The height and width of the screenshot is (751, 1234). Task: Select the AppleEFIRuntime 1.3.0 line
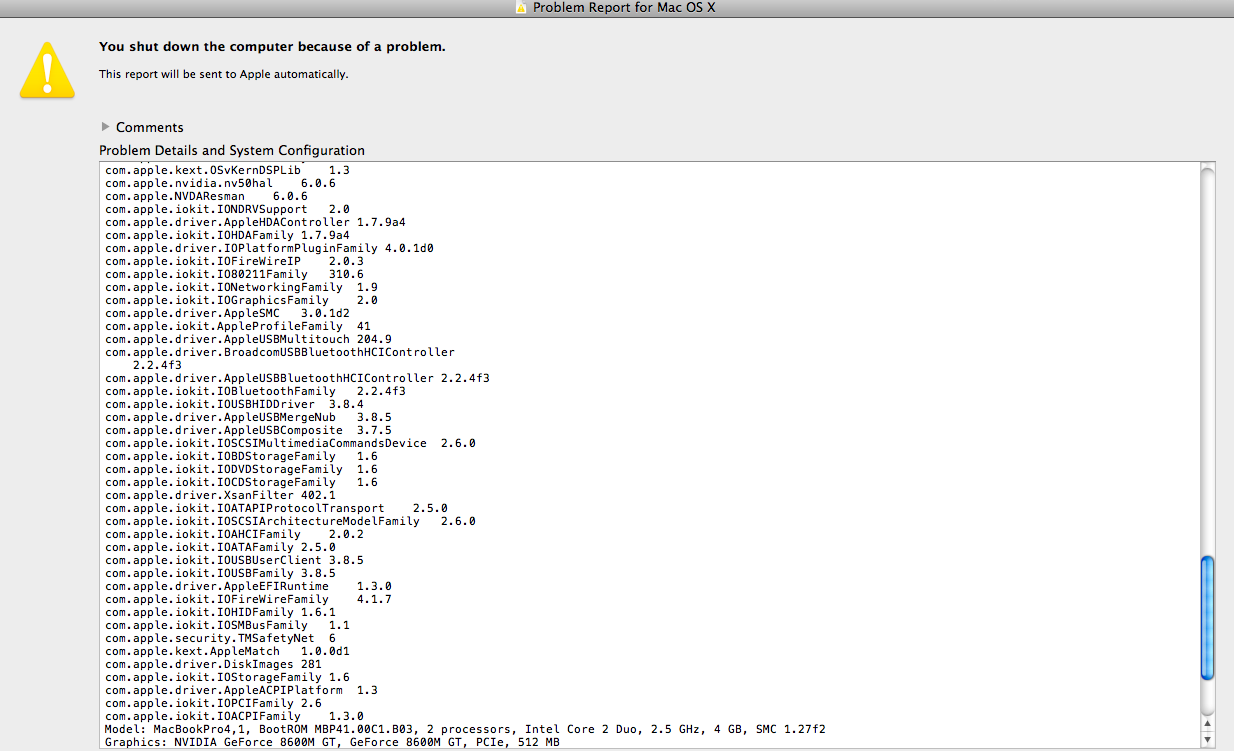[248, 586]
